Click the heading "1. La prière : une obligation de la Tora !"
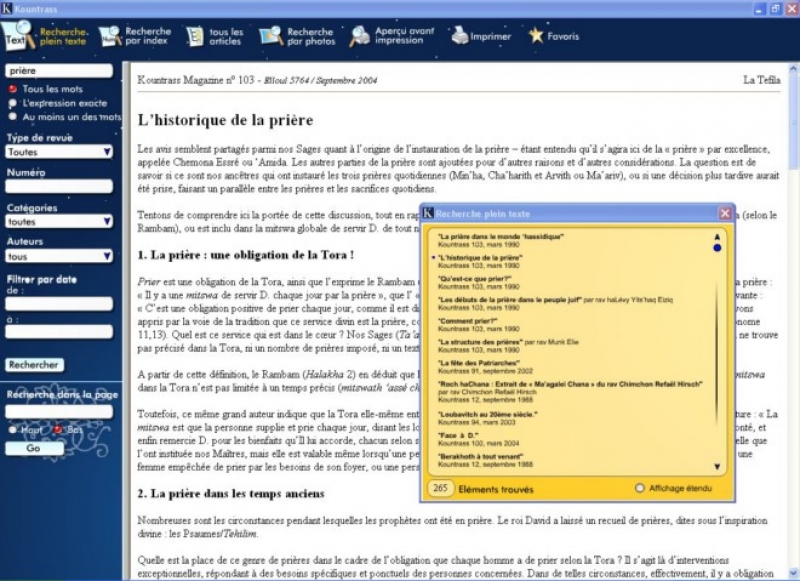 tap(245, 255)
